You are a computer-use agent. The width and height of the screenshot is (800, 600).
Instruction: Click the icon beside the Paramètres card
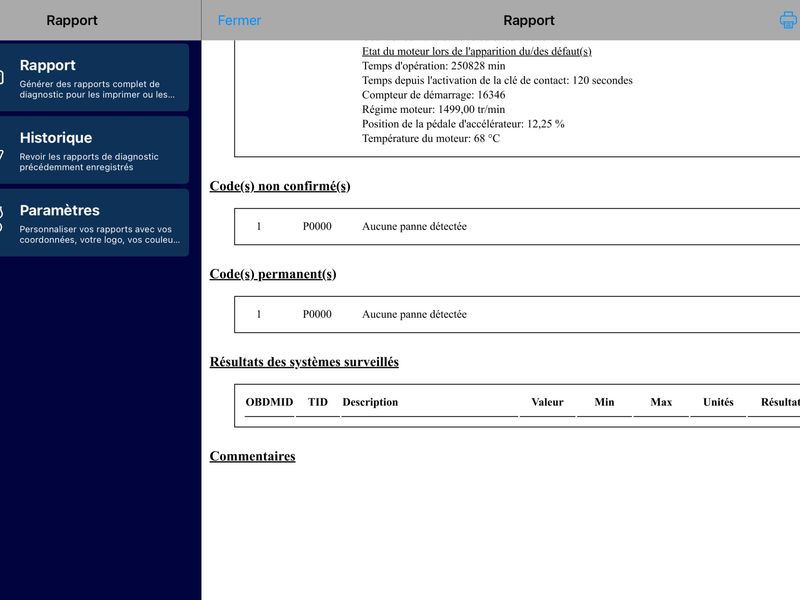coord(2,219)
